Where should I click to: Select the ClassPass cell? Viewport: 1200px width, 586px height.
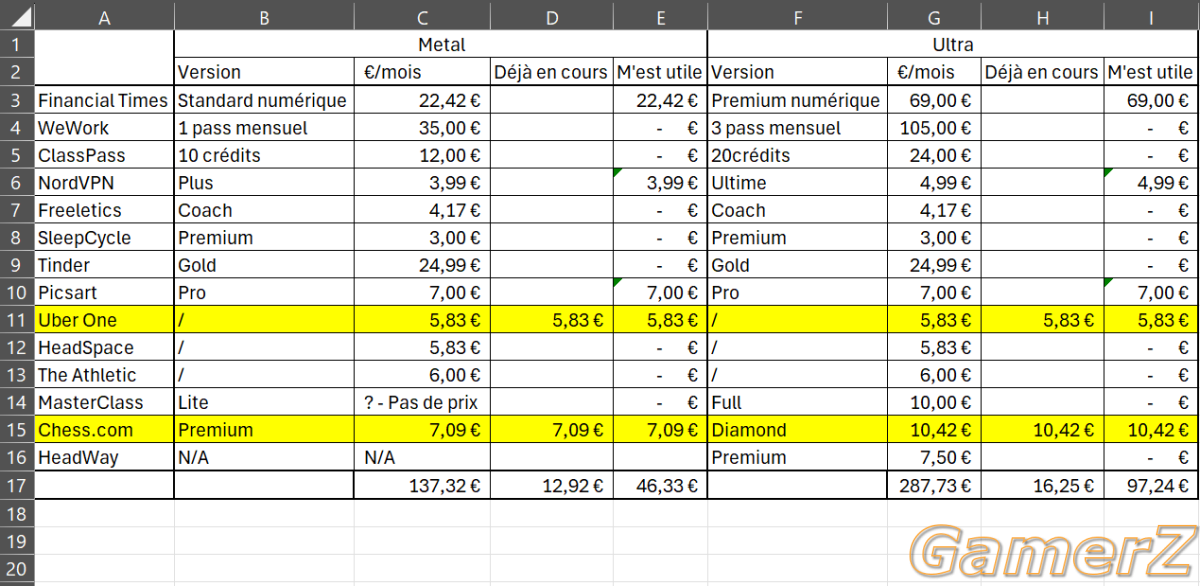click(x=104, y=155)
